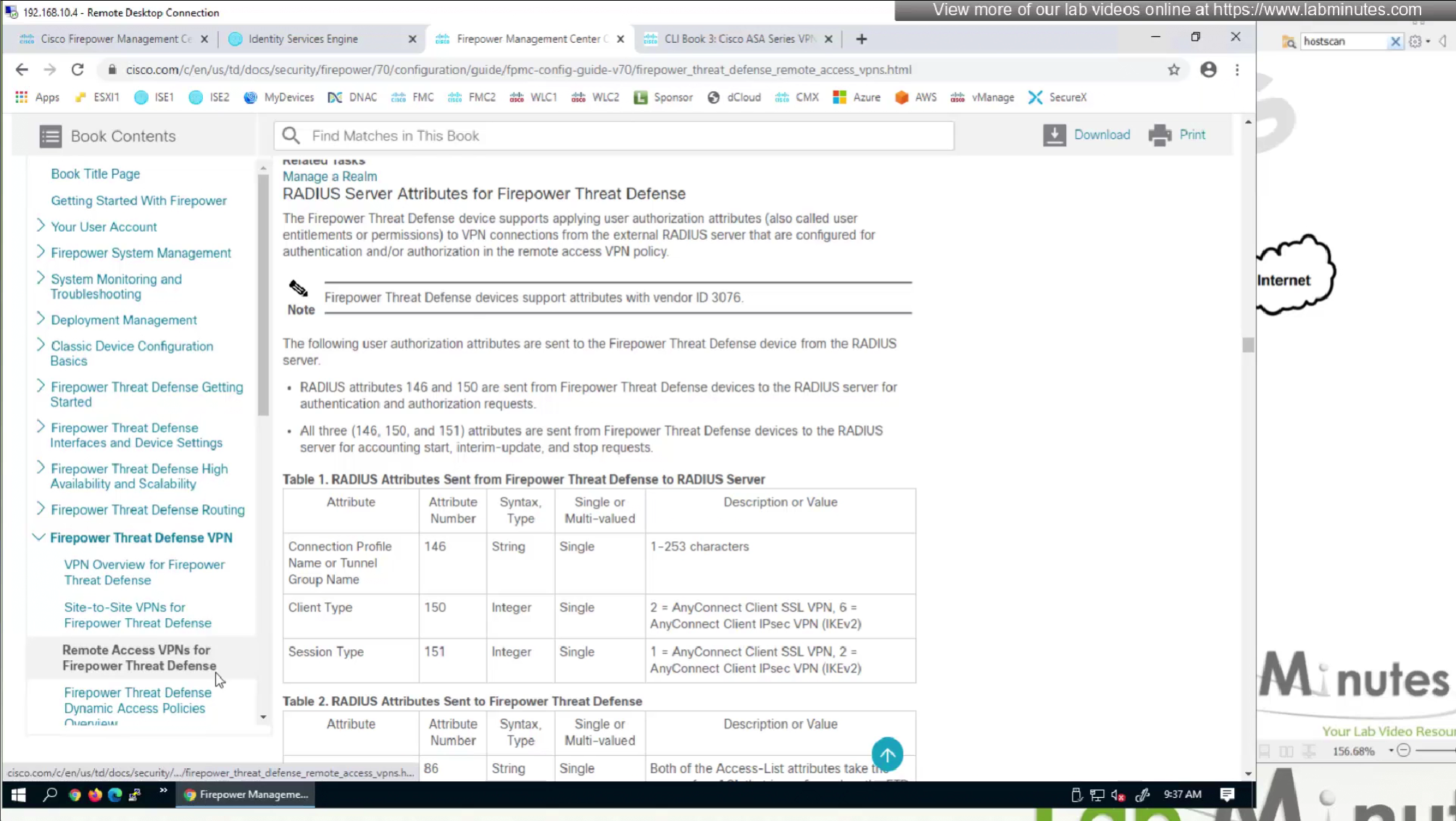This screenshot has height=821, width=1456.
Task: Click the Download icon
Action: (x=1054, y=136)
